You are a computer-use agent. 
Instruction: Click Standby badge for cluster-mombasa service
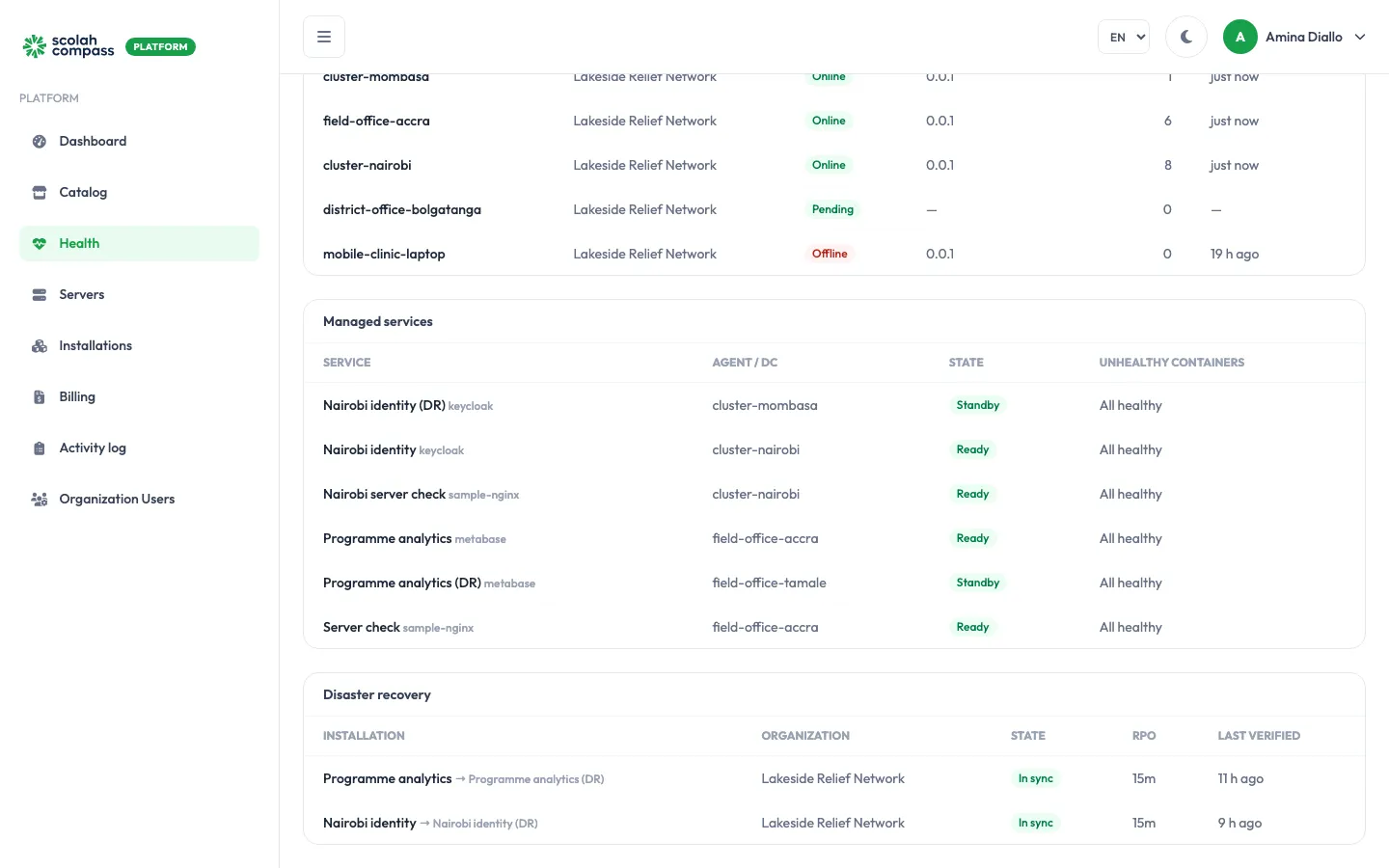[978, 405]
